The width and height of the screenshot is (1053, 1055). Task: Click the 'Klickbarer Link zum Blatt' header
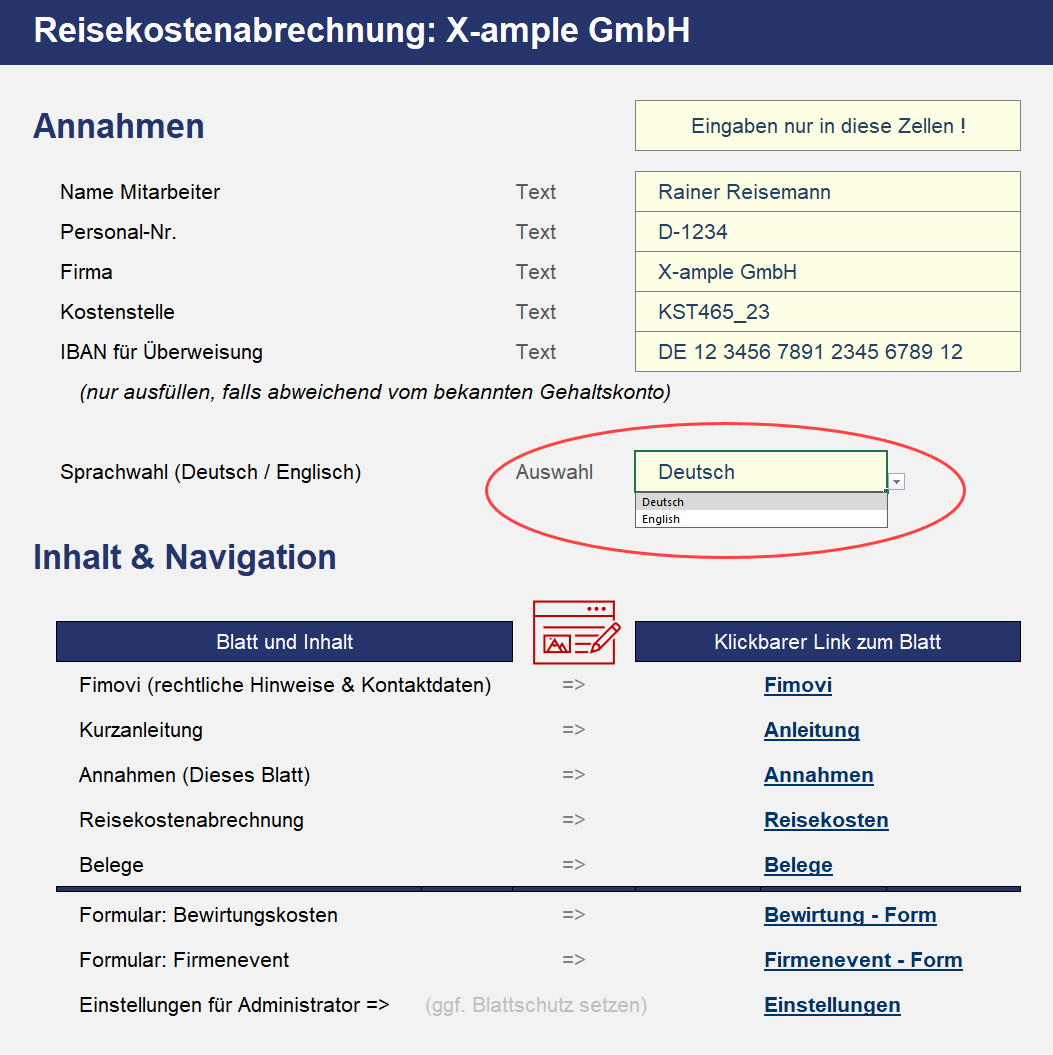(827, 642)
